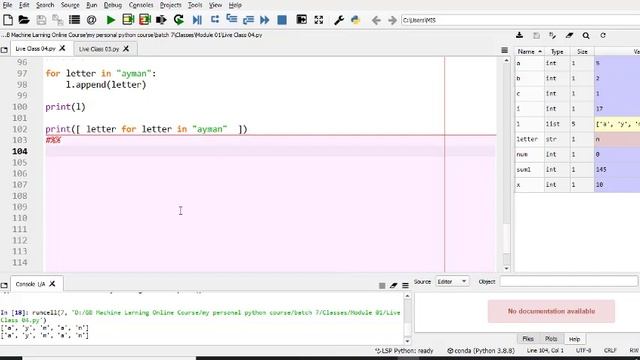Close the Live Class 04.py tab

(x=62, y=48)
